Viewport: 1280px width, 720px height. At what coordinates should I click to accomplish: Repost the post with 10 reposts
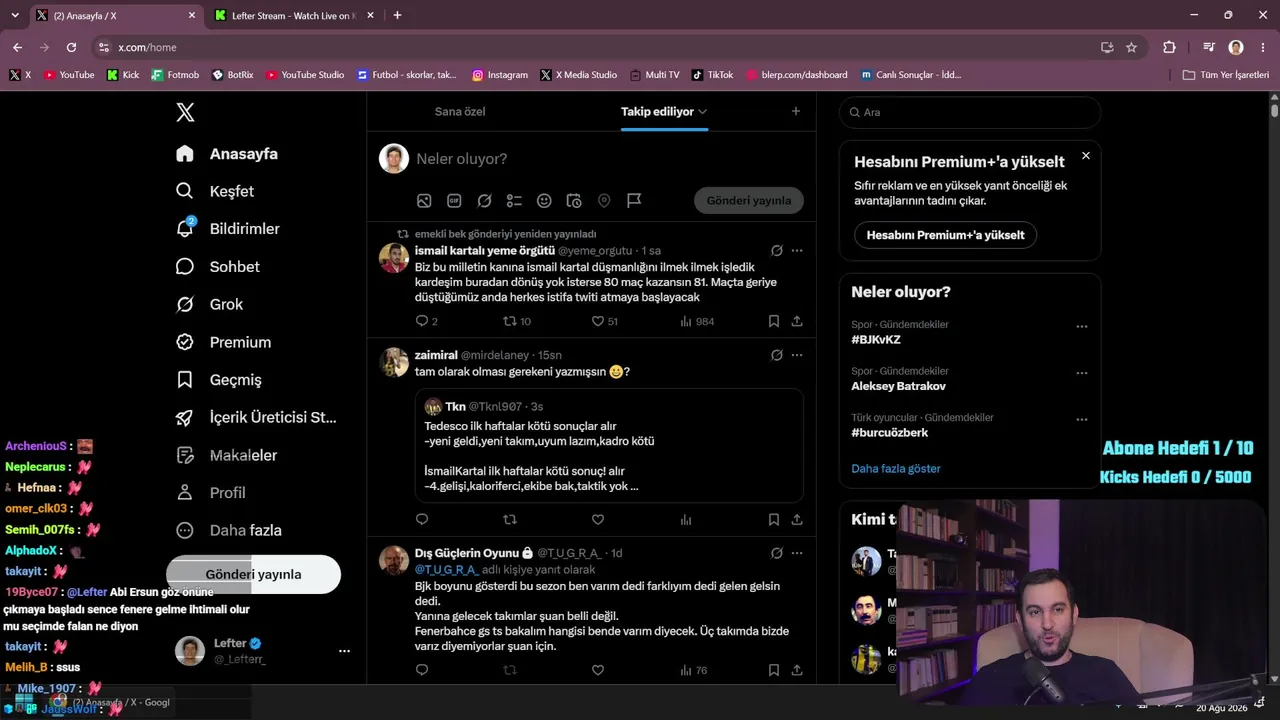tap(510, 321)
